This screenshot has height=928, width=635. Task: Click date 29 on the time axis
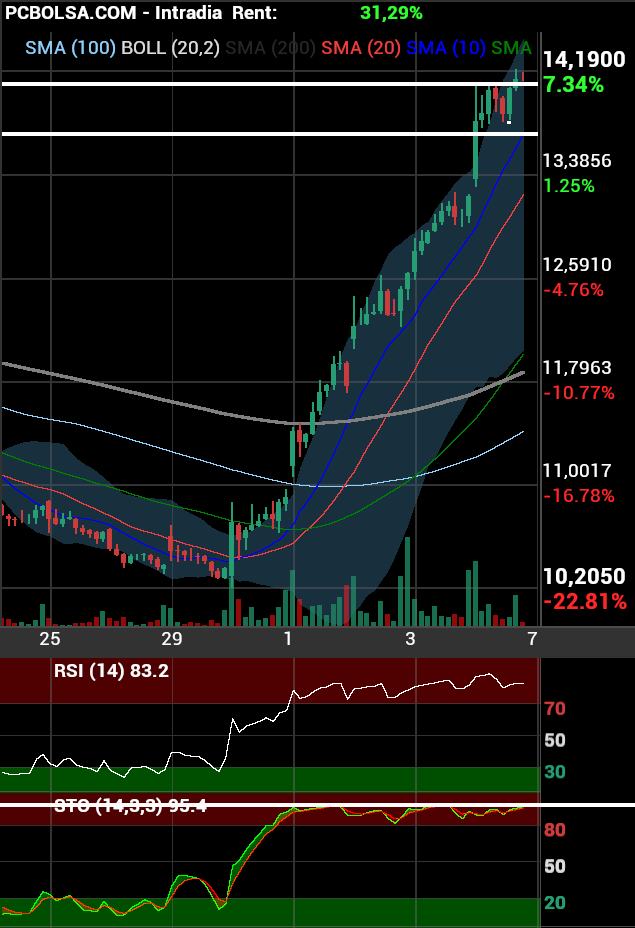click(171, 638)
